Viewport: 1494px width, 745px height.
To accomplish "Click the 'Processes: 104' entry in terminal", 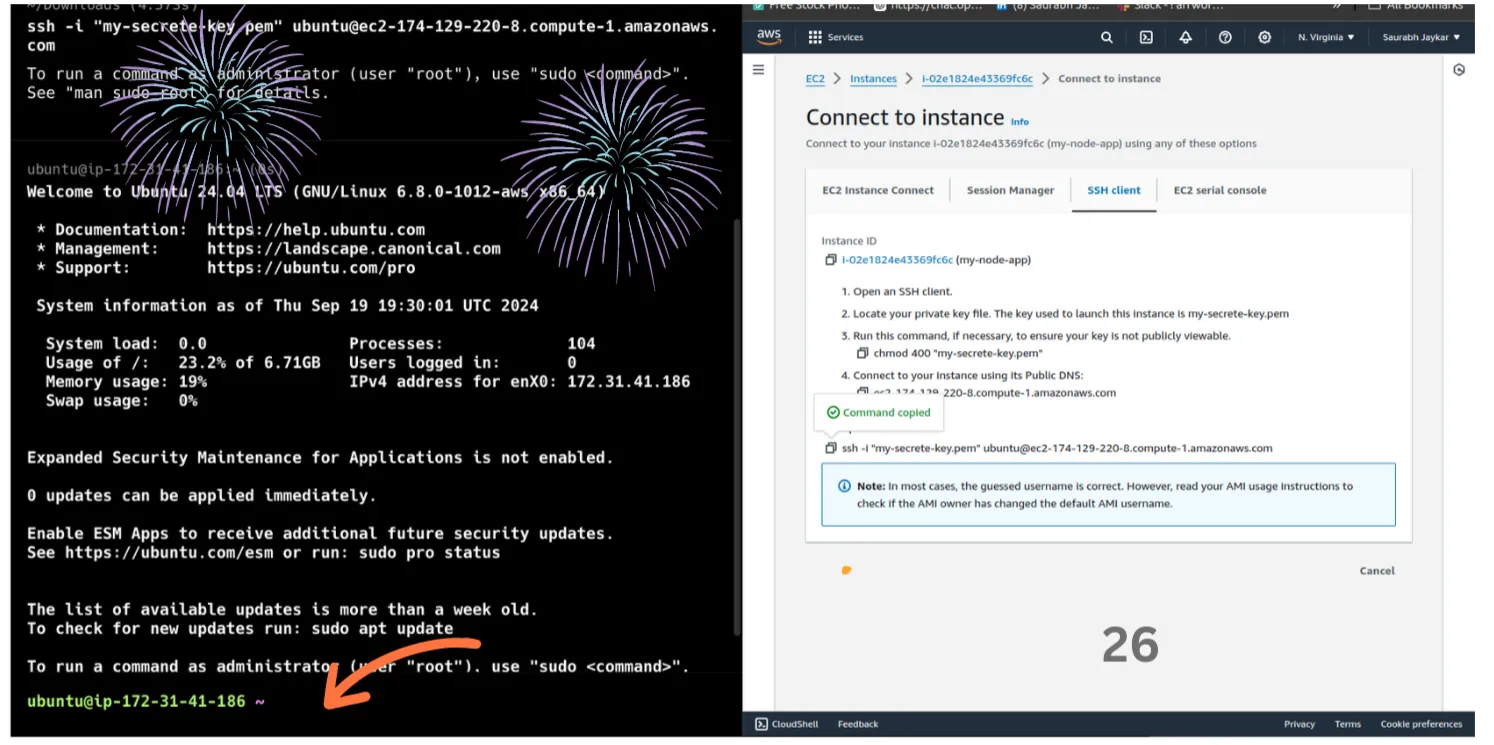I will 472,344.
